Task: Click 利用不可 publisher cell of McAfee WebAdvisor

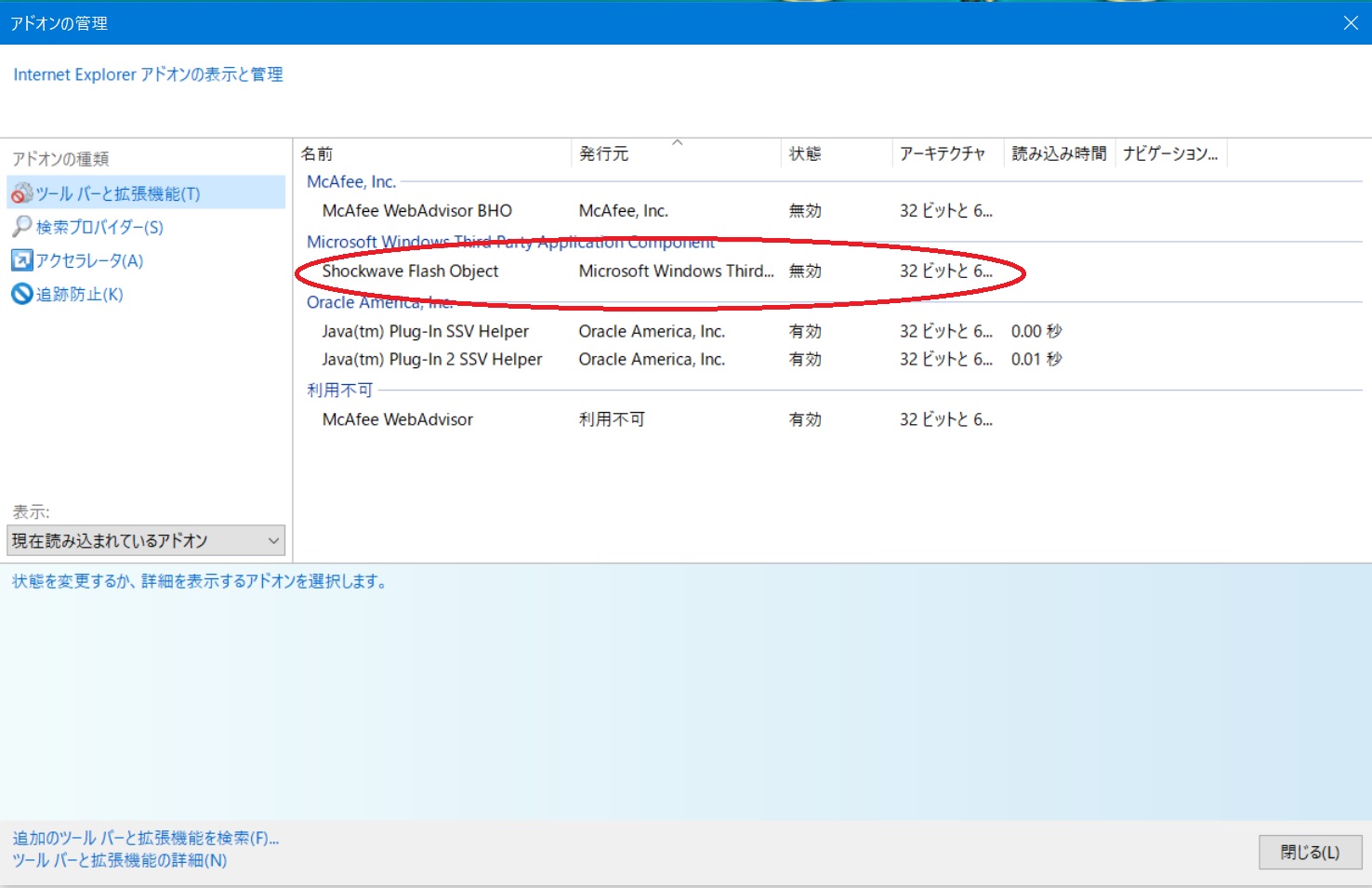Action: pos(612,420)
